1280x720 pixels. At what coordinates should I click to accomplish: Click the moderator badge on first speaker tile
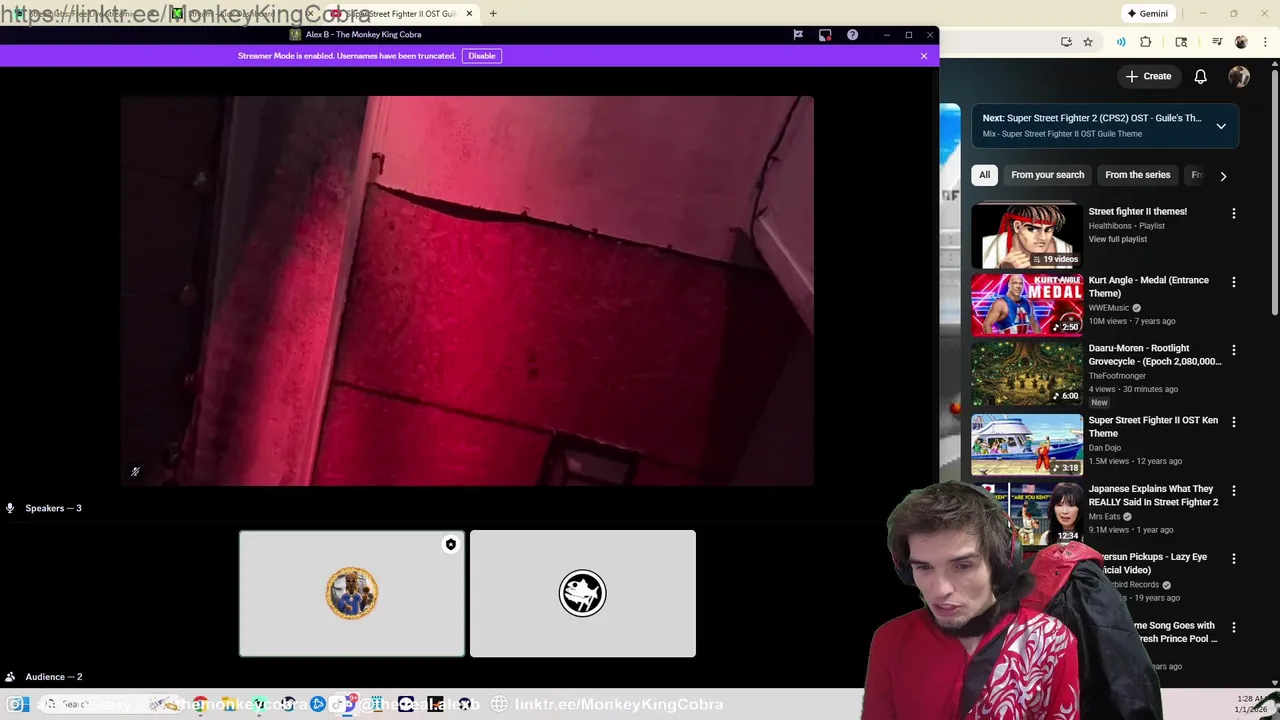point(451,545)
